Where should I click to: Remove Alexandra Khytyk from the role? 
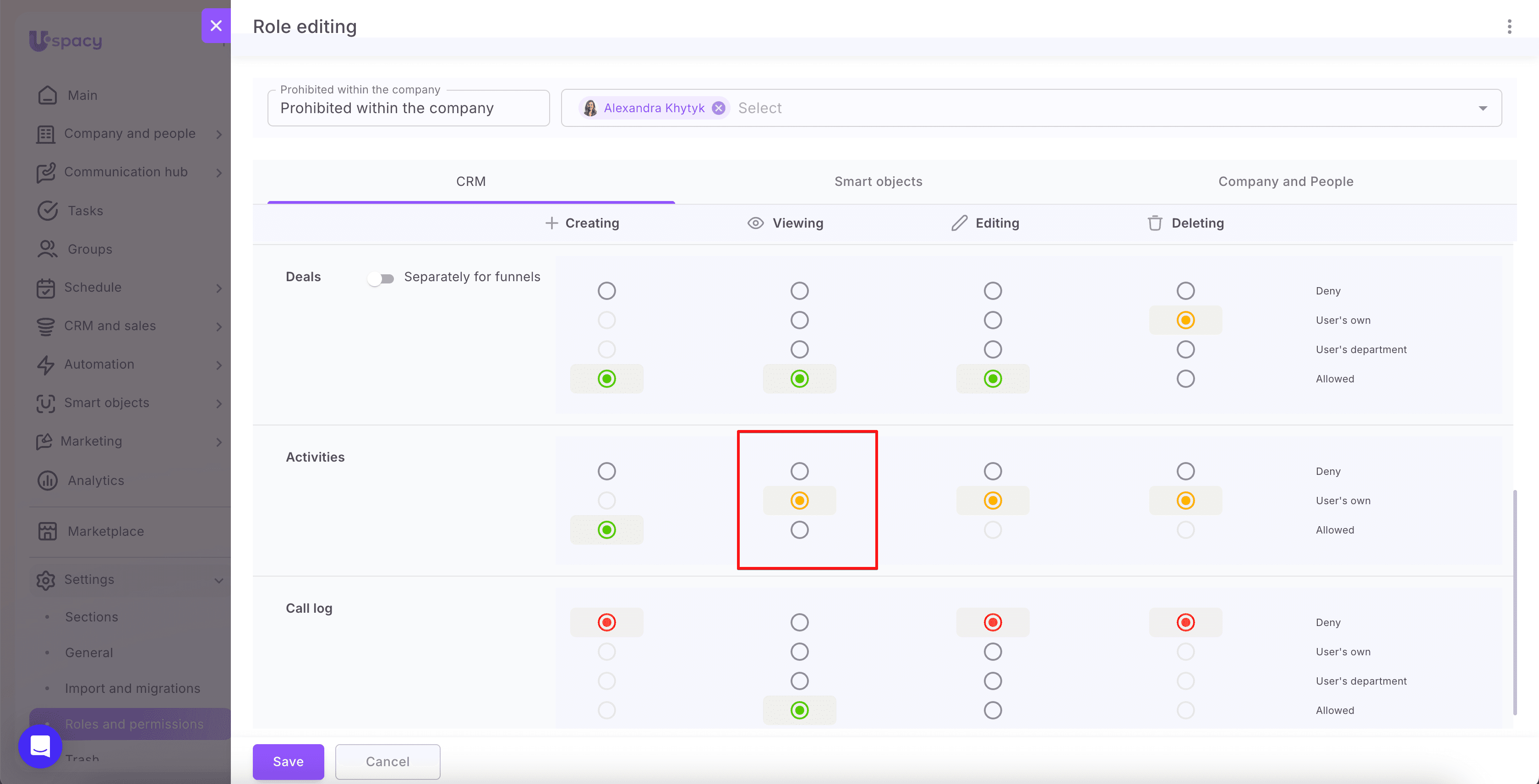click(718, 108)
